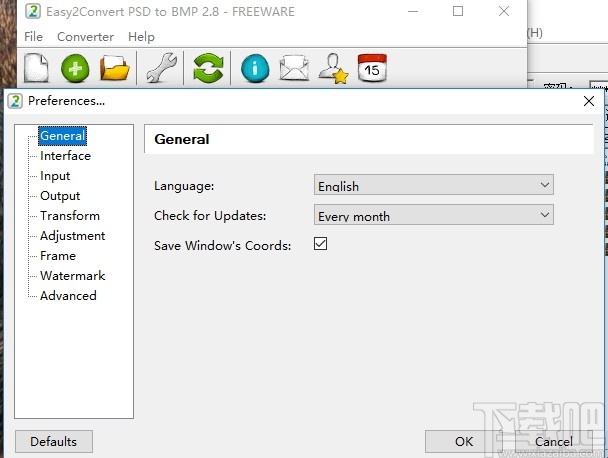Select Transform in the preferences tree
The width and height of the screenshot is (608, 458).
[x=70, y=216]
